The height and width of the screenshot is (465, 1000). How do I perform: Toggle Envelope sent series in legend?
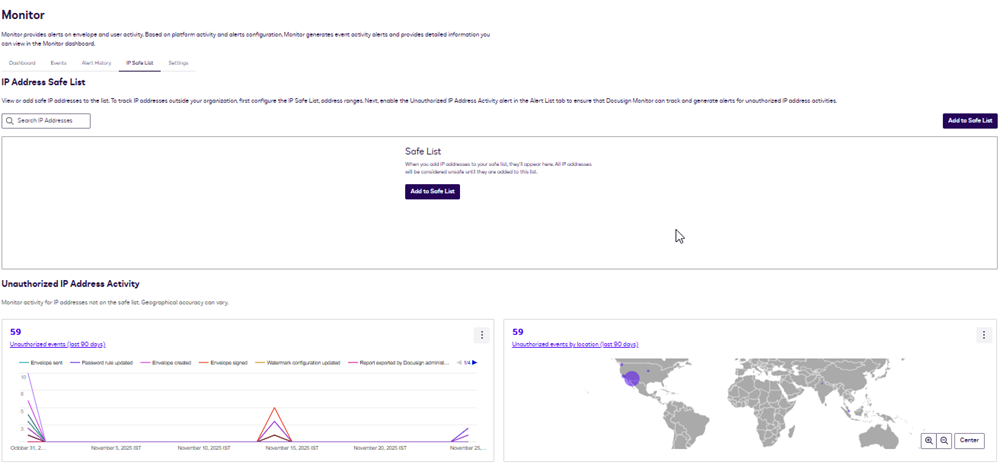(42, 362)
